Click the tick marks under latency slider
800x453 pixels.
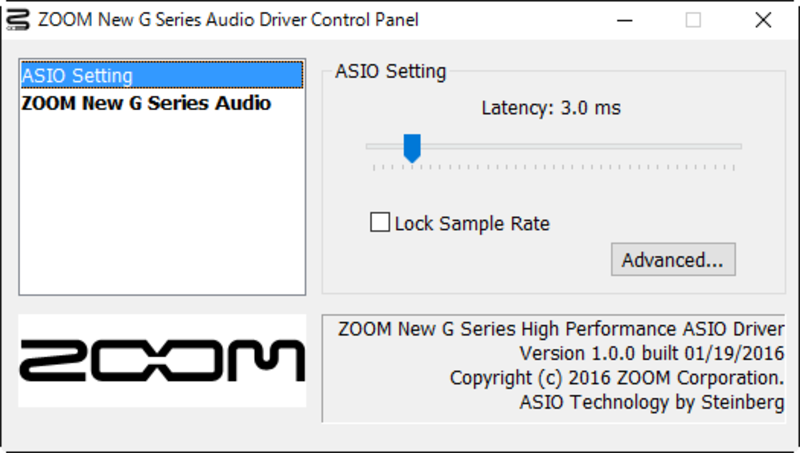(x=554, y=167)
